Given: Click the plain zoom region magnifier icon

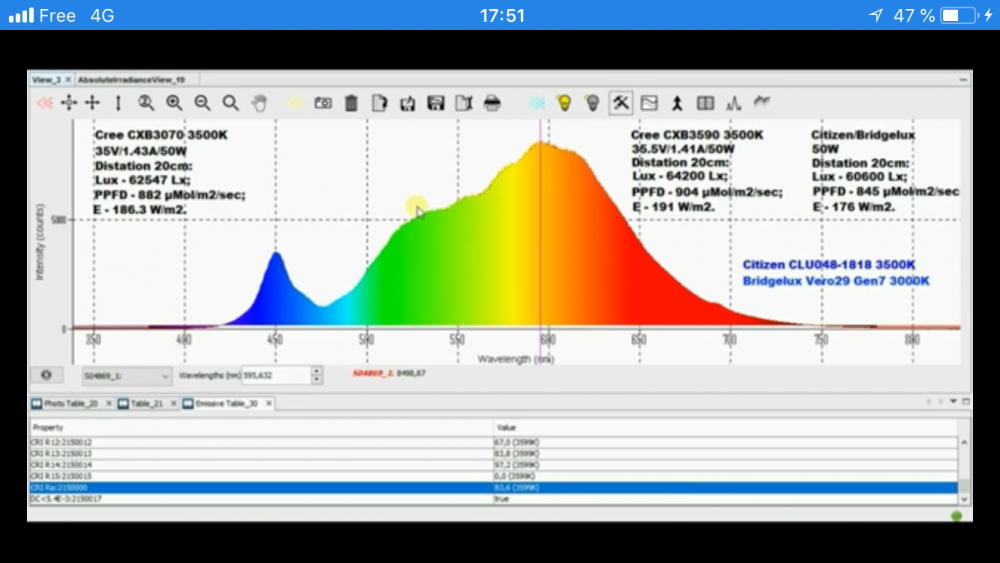Looking at the screenshot, I should point(230,103).
